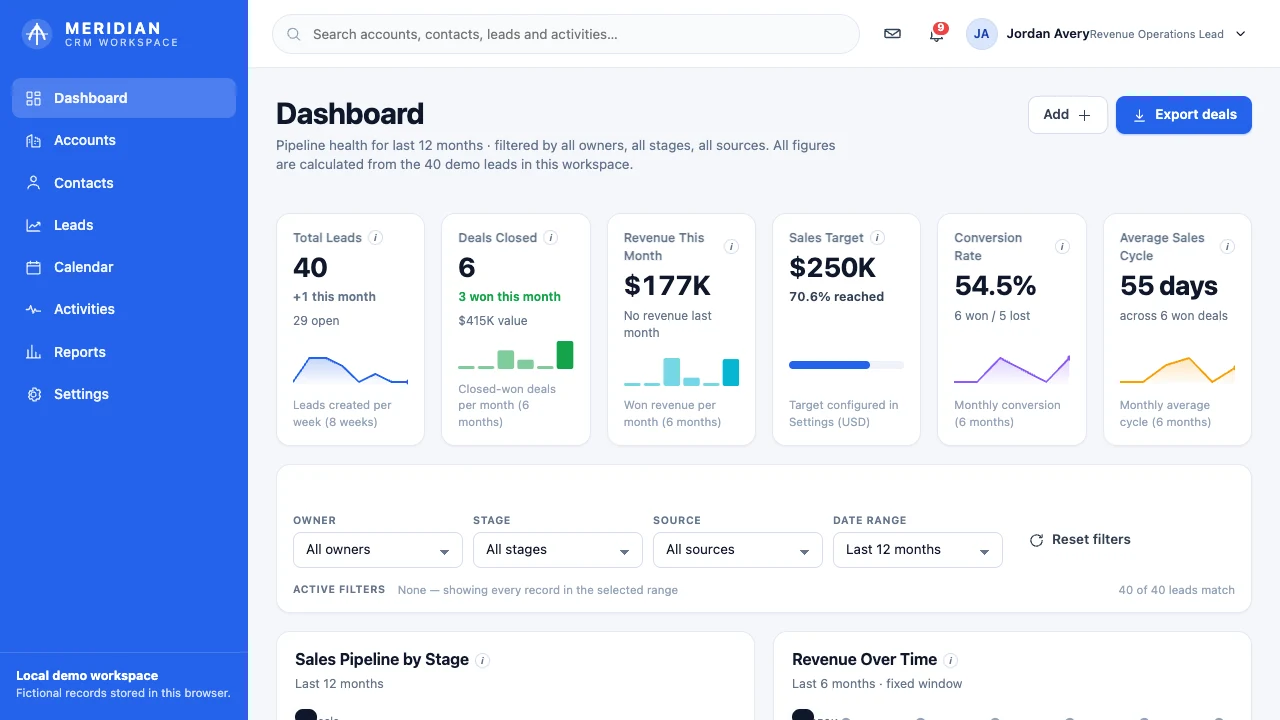Open the Source filter dropdown
Screen dimensions: 1280x720
[x=738, y=550]
